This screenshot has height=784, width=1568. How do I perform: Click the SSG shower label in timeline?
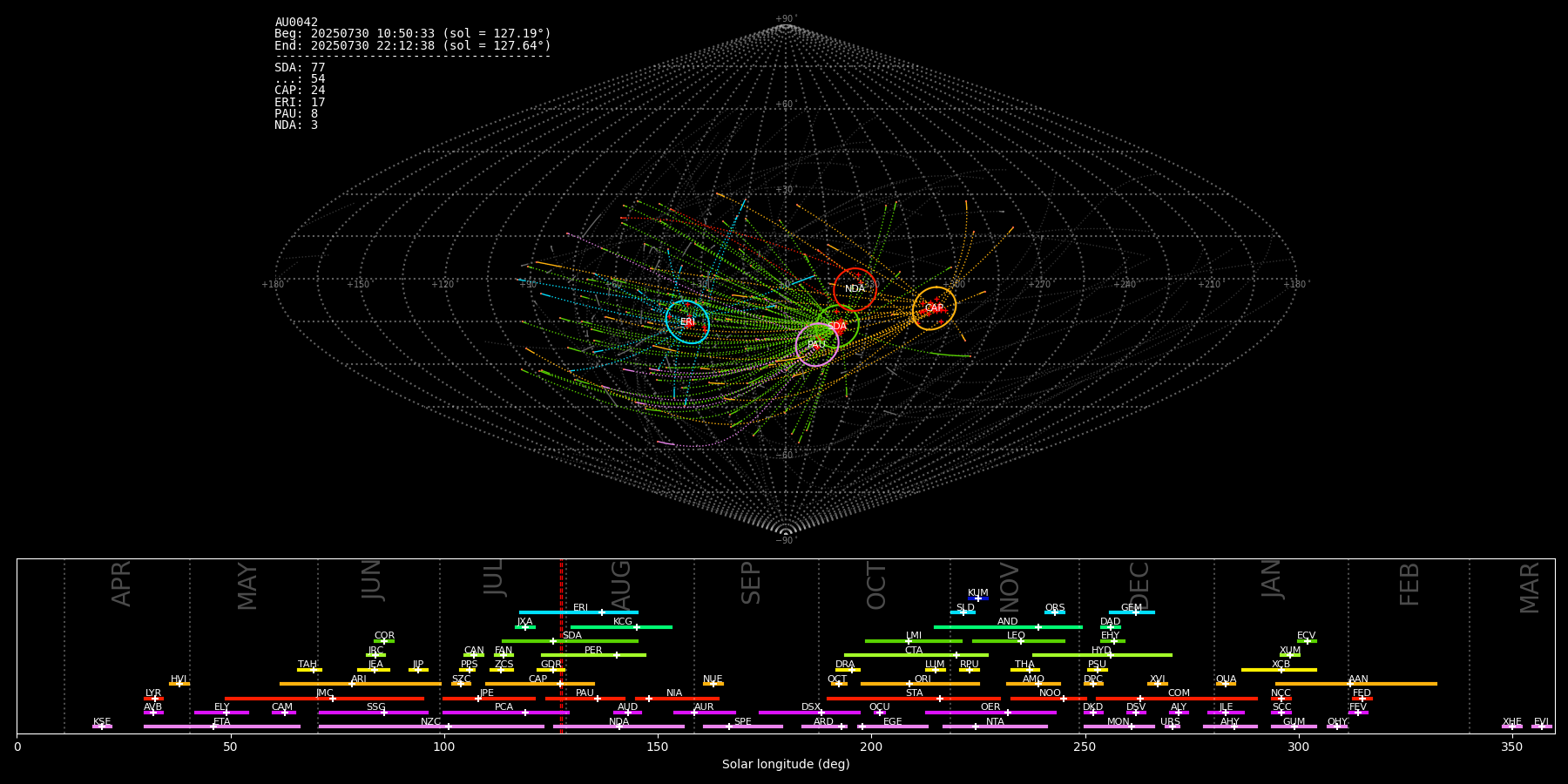click(375, 706)
